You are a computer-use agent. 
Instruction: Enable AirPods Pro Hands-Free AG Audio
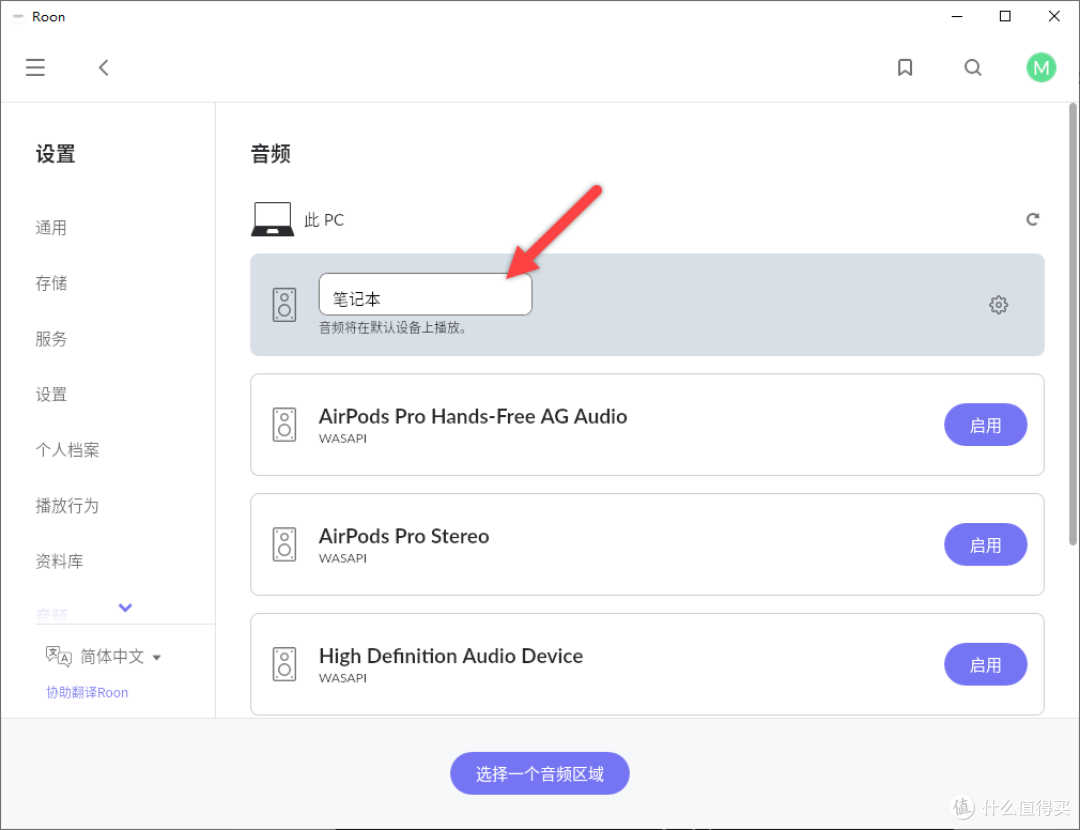[985, 425]
